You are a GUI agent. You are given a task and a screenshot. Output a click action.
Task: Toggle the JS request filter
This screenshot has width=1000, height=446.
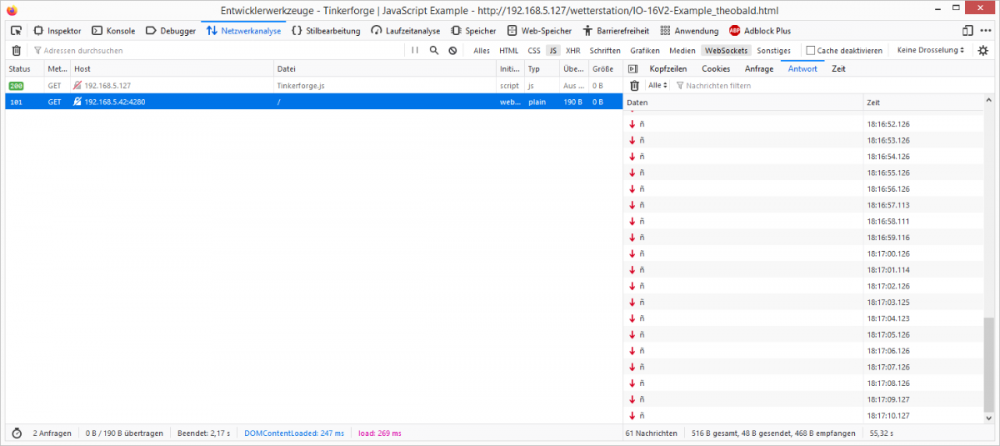(x=552, y=50)
